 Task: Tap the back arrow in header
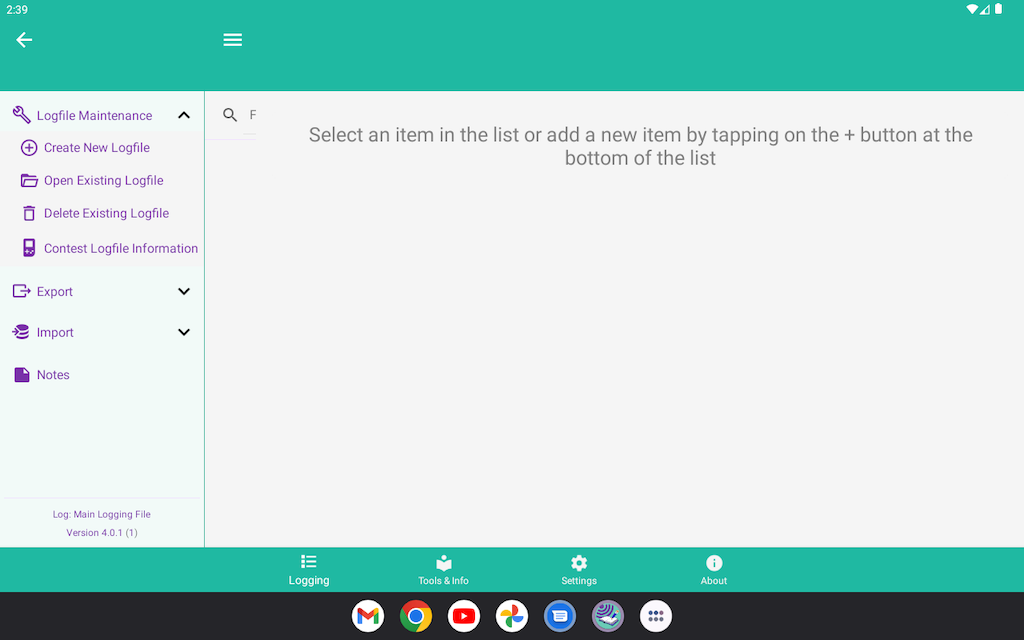(x=24, y=40)
